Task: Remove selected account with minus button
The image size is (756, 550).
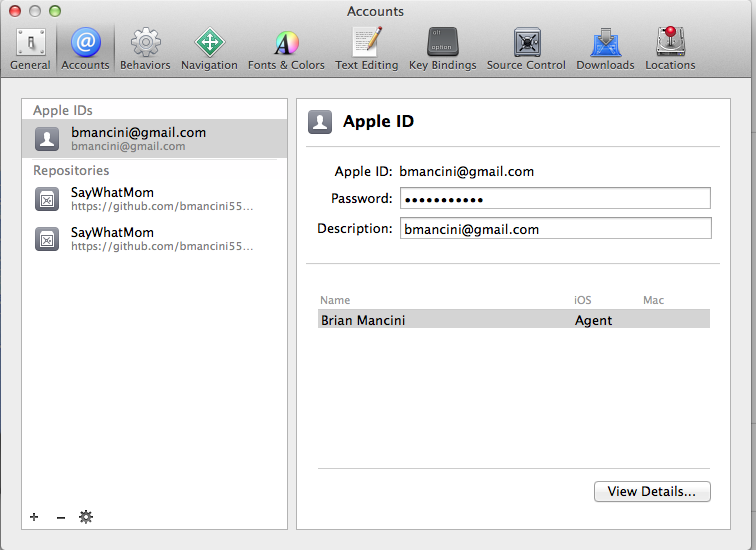Action: (61, 518)
